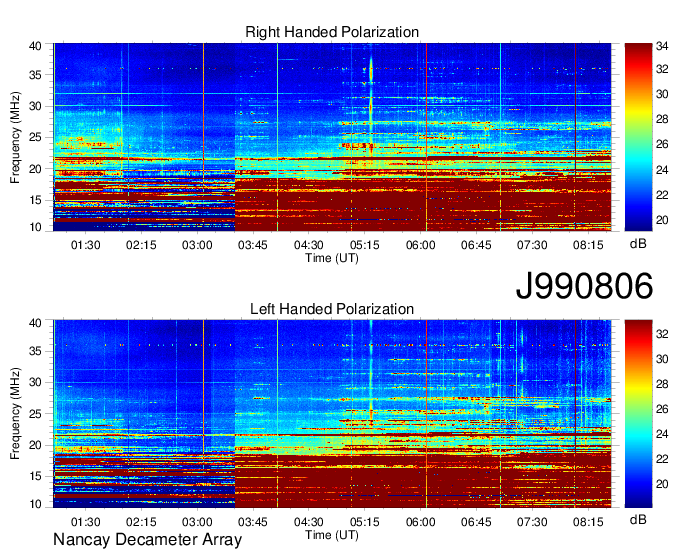Screen dimensions: 680x552
Task: Click the 02:15 time tick of Right Handed plot
Action: (x=141, y=245)
